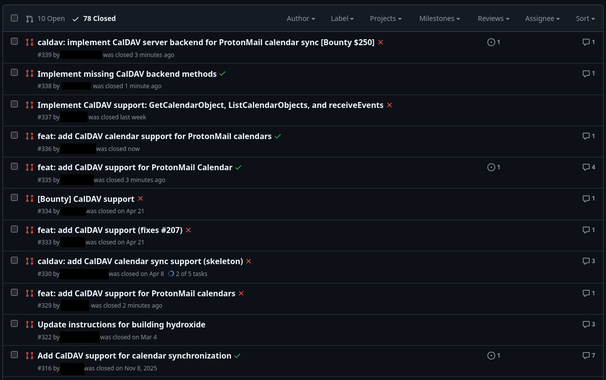
Task: Open comments icon on PR #336
Action: pyautogui.click(x=589, y=136)
